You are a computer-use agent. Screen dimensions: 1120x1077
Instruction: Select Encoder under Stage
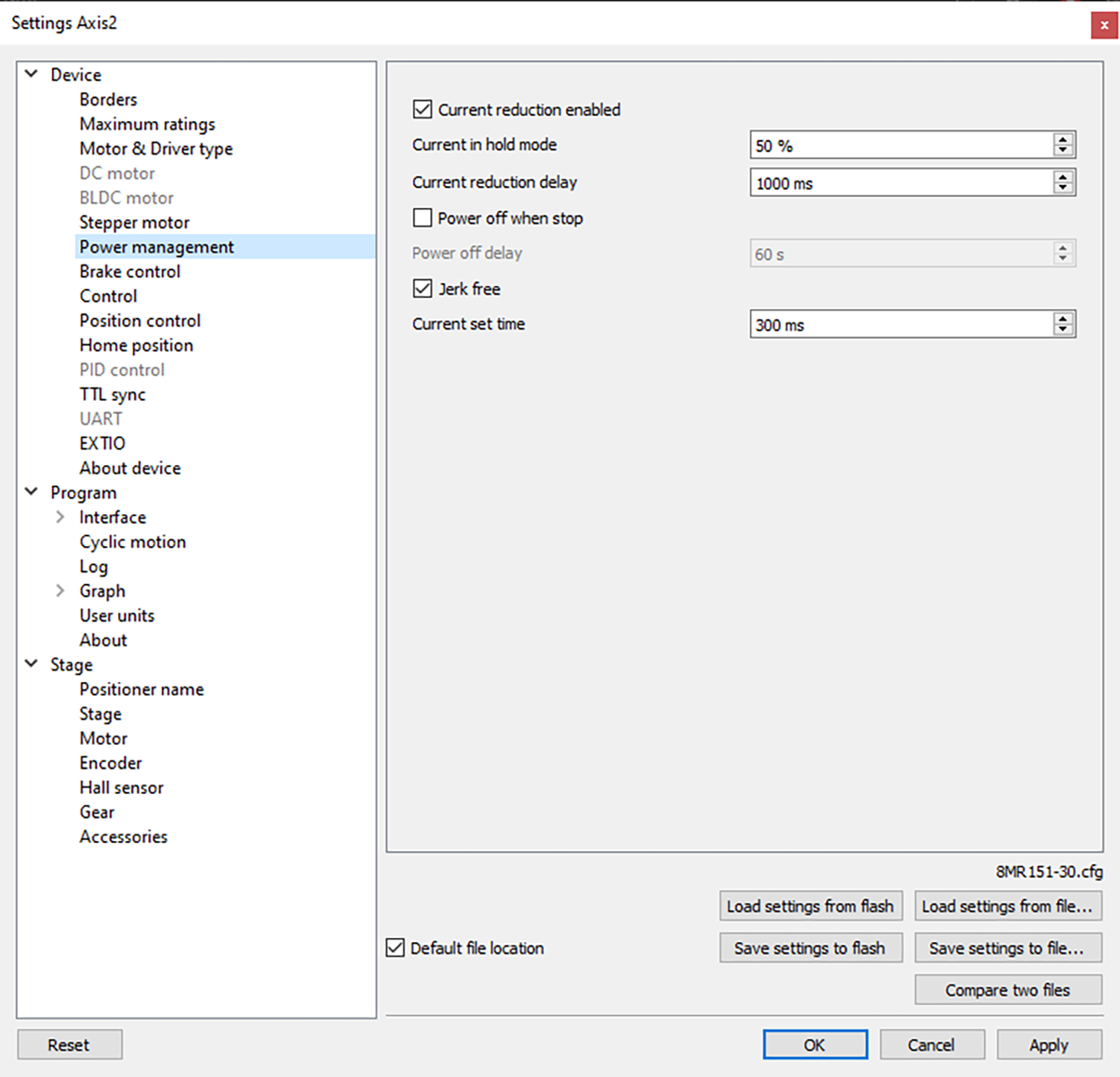point(110,762)
